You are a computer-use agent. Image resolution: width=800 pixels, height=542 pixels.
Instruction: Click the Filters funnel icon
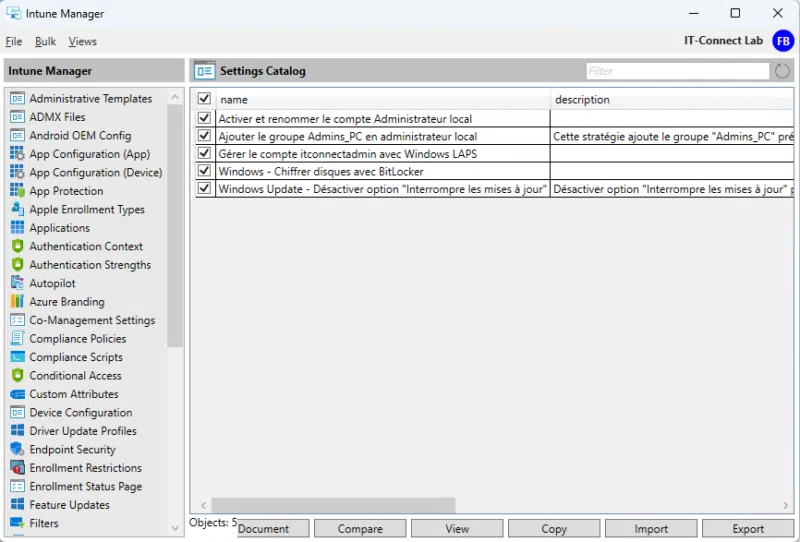pos(17,524)
